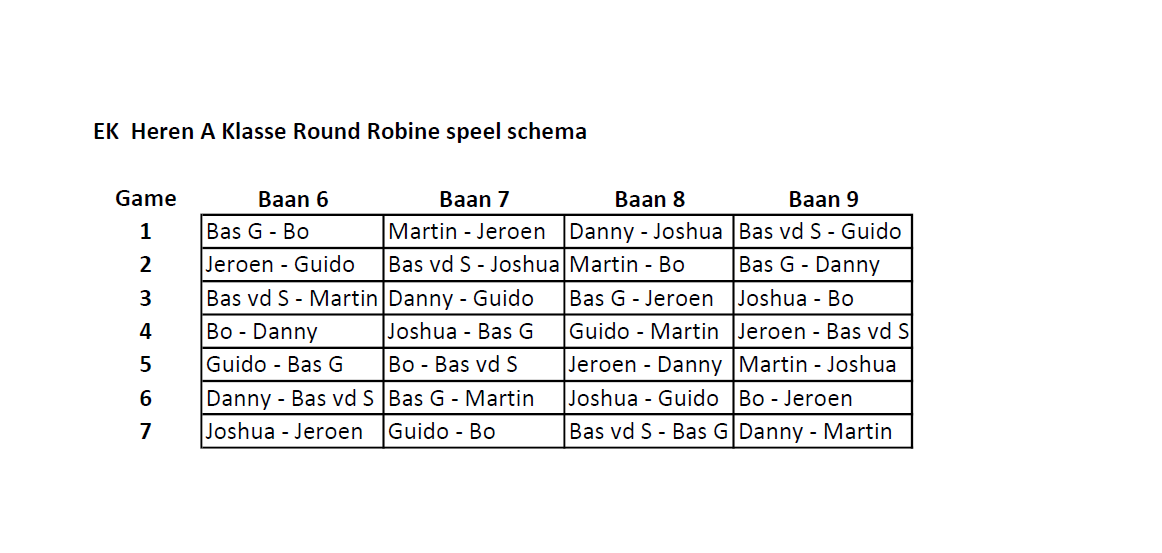
Task: Select game number 5 row label
Action: (146, 365)
